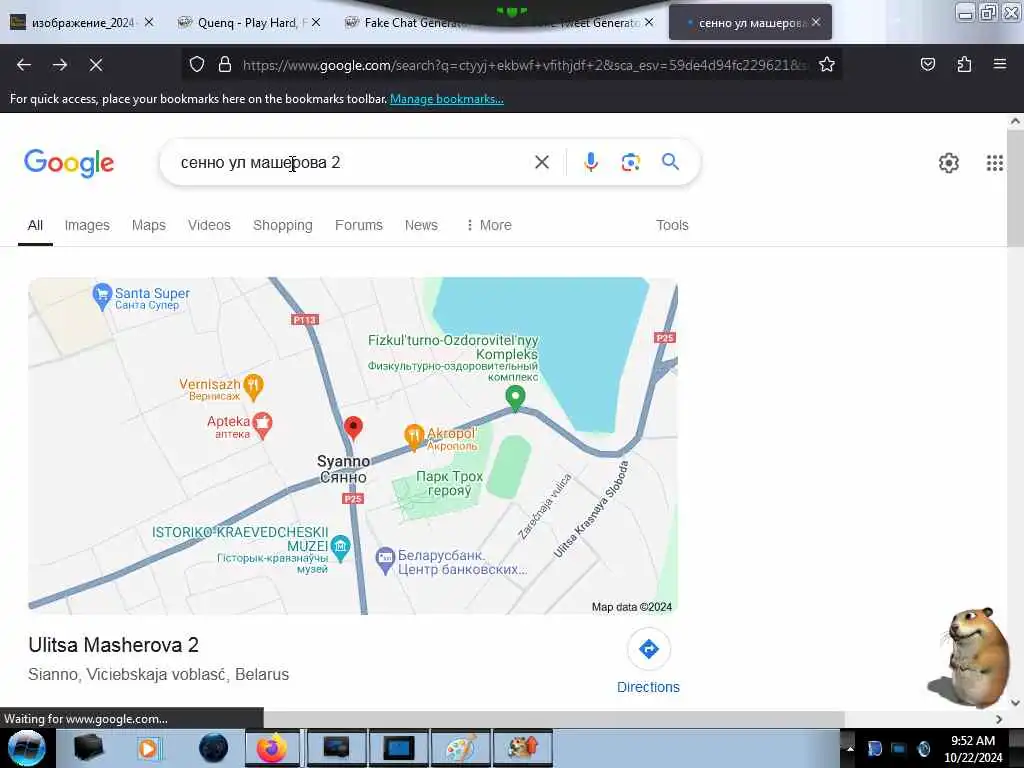
Task: Click the green Kompleks map pin
Action: tap(515, 398)
